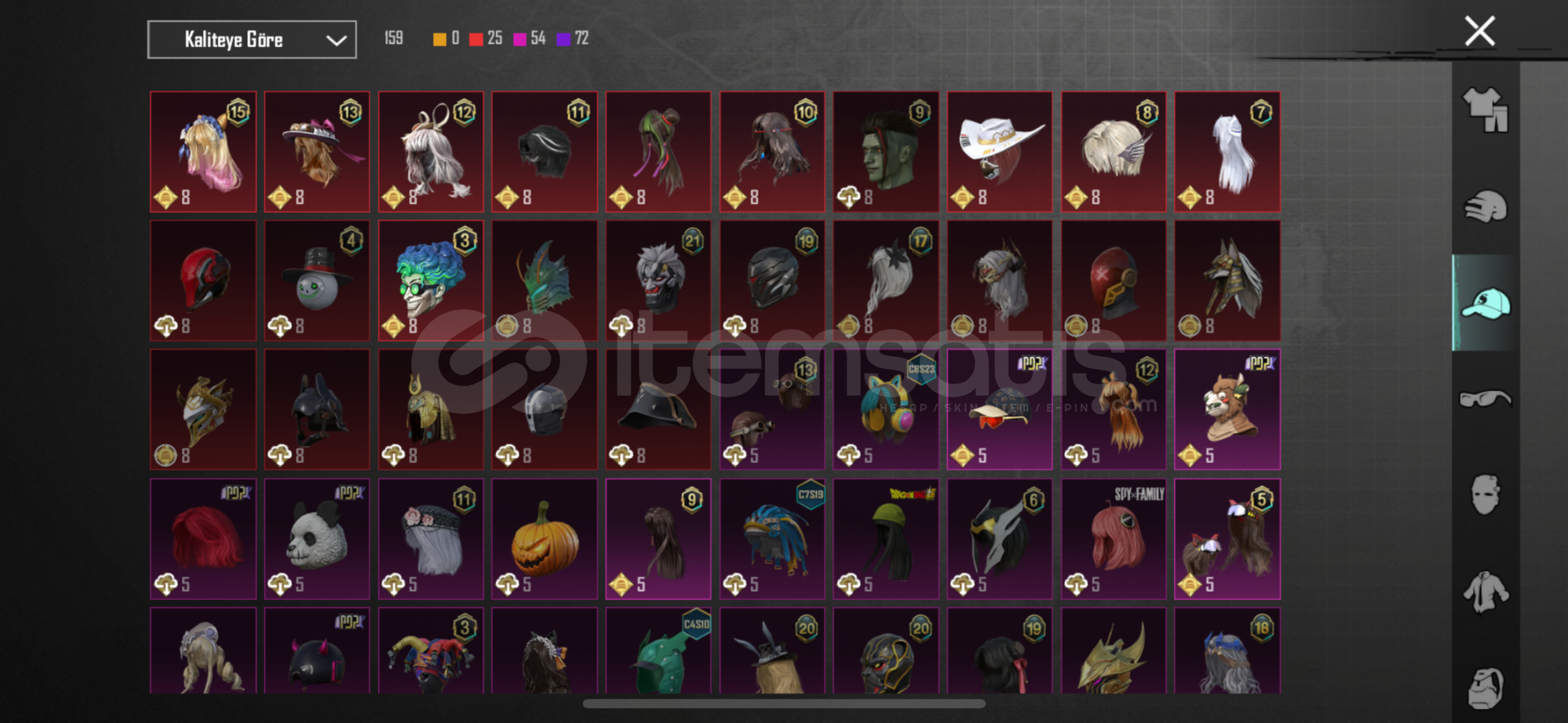Expand the Kaliteye Göre sort dropdown
1568x723 pixels.
252,39
